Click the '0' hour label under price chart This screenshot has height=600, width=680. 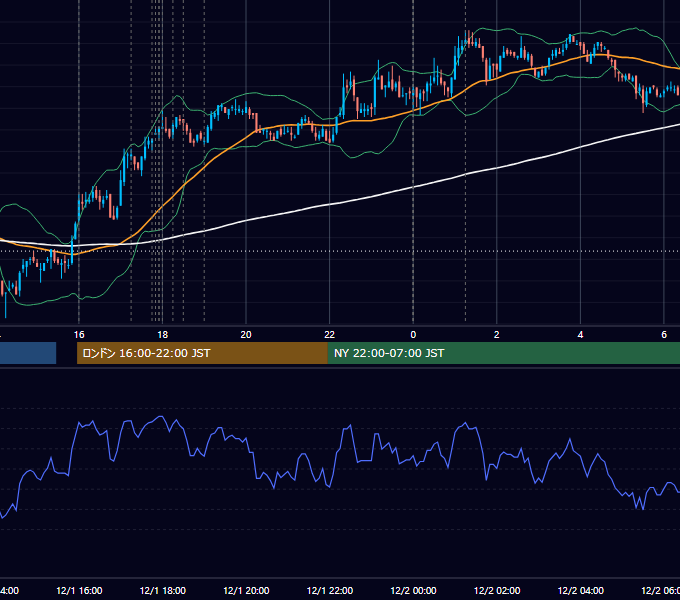413,335
